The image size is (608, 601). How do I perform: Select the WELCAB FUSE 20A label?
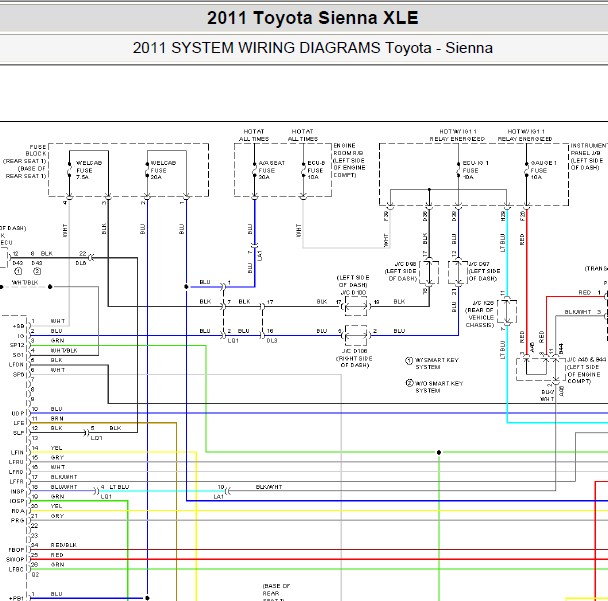(163, 170)
